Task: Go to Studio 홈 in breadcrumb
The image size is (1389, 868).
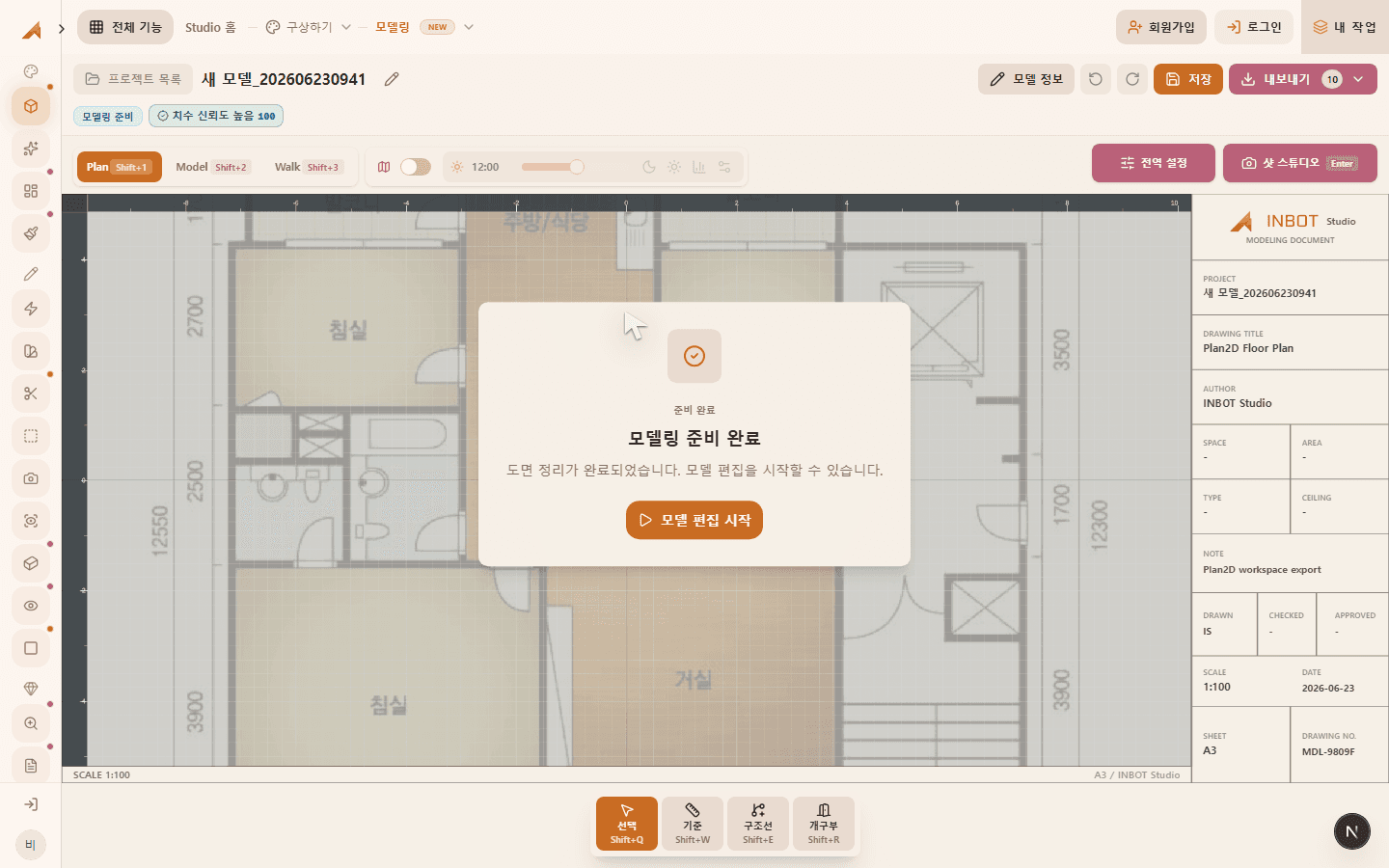Action: click(210, 27)
